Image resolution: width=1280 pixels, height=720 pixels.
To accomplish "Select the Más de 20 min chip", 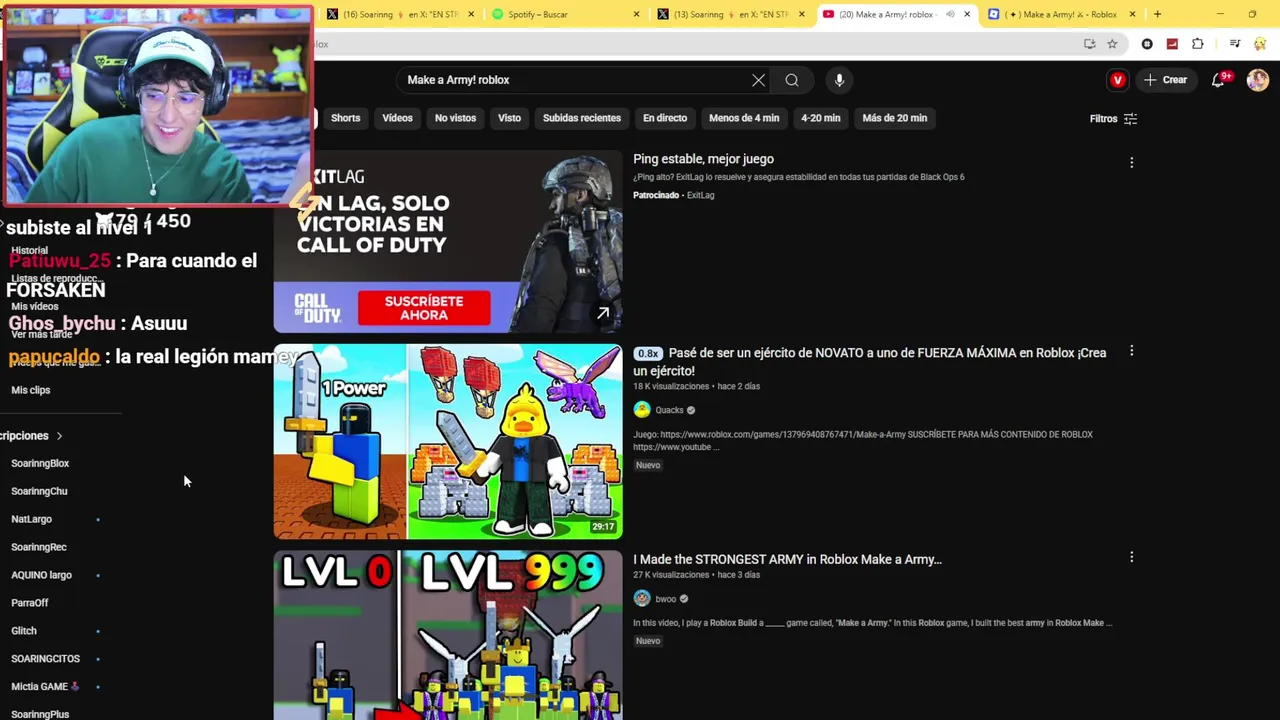I will click(x=895, y=118).
